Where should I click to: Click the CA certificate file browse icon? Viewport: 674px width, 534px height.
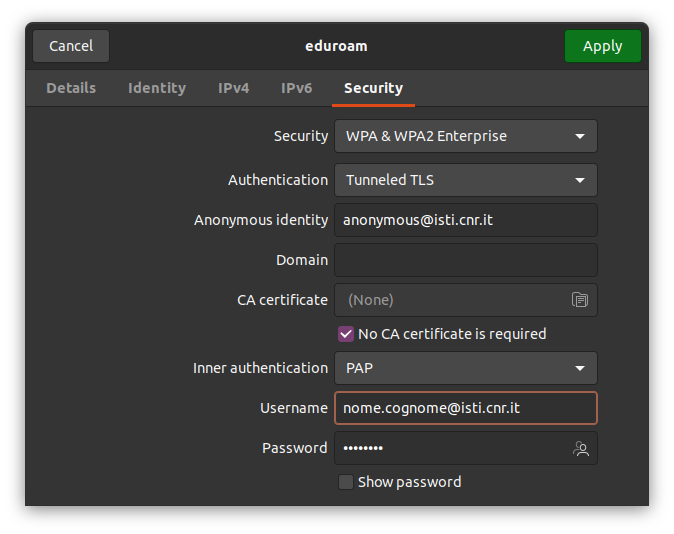tap(579, 300)
